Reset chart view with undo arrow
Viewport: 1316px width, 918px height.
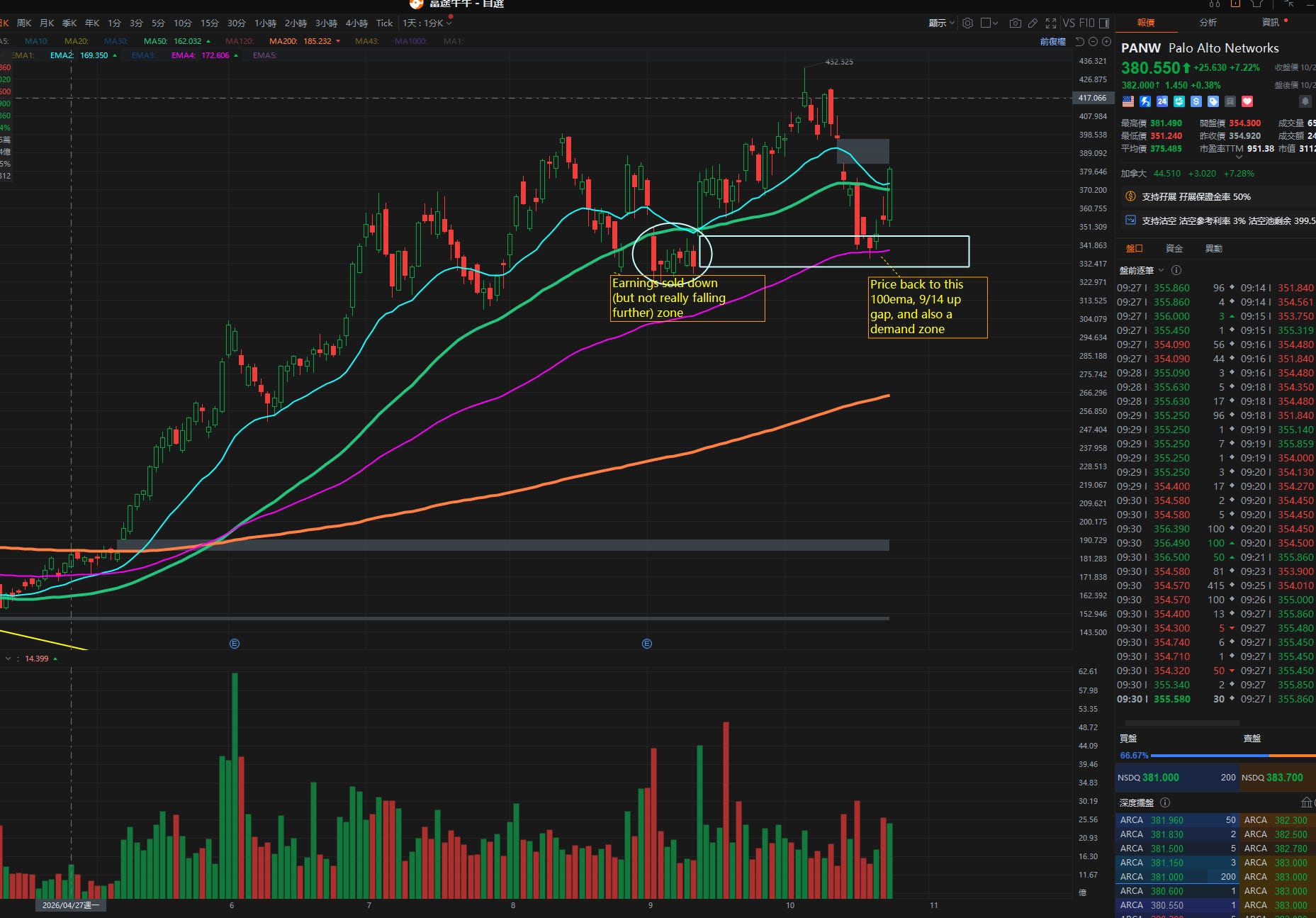(1080, 41)
